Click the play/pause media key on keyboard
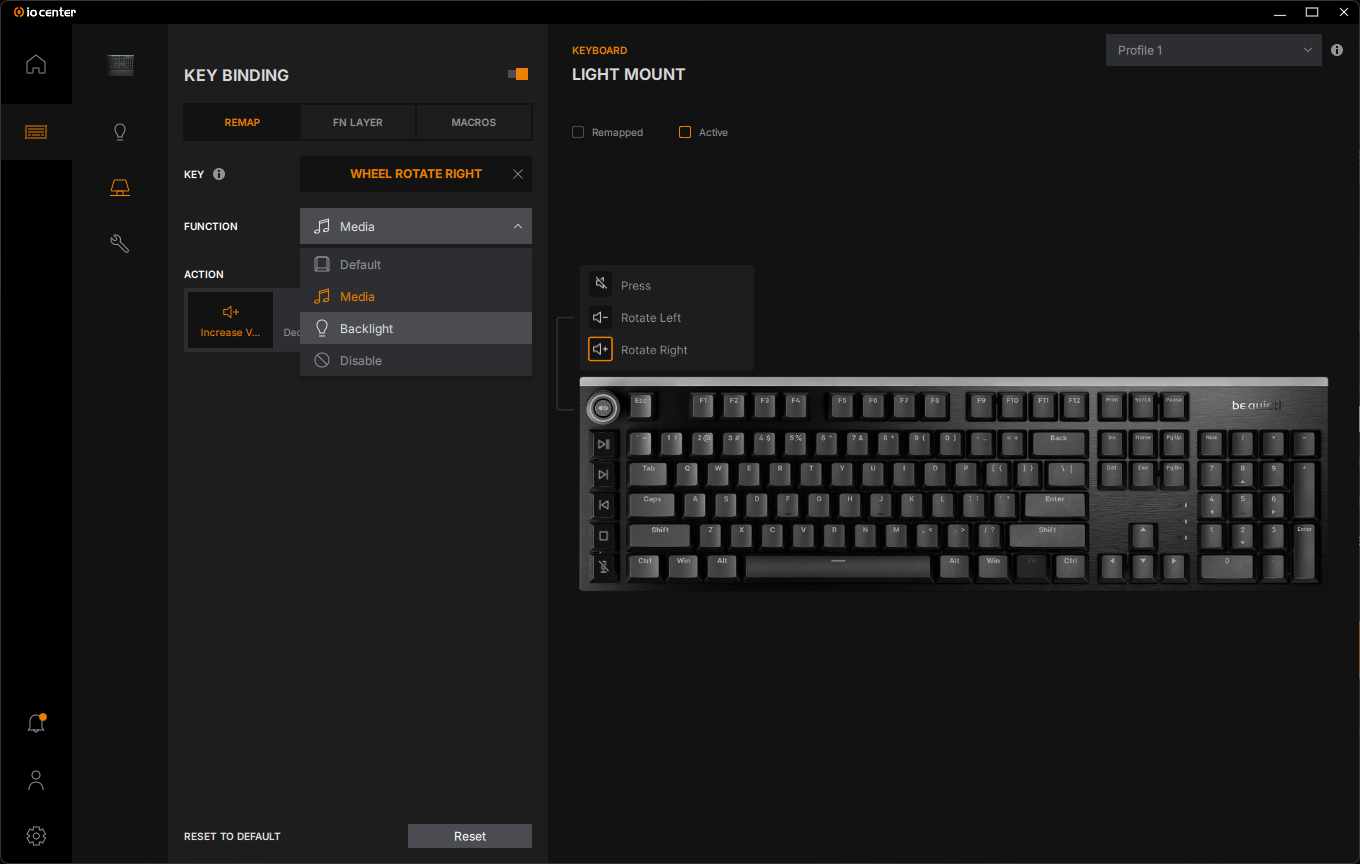Image resolution: width=1360 pixels, height=864 pixels. [x=603, y=444]
